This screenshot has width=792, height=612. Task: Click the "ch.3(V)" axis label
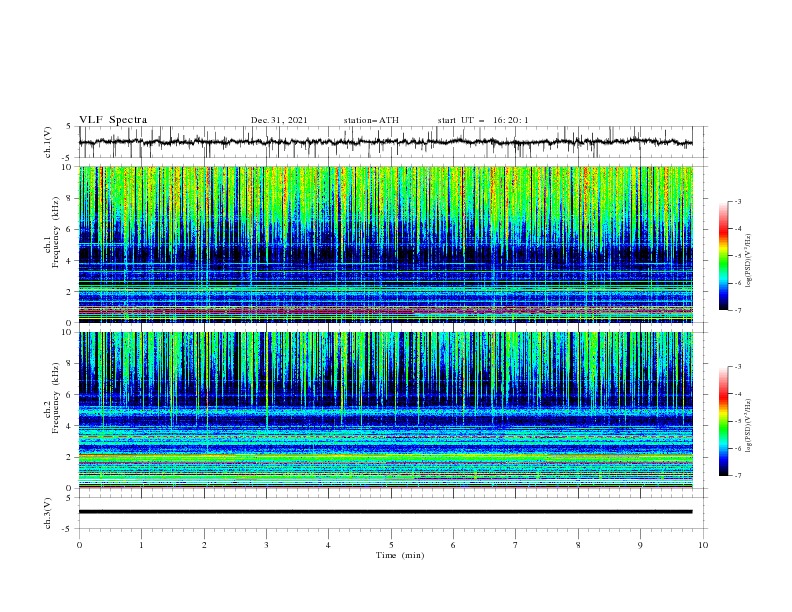(48, 513)
